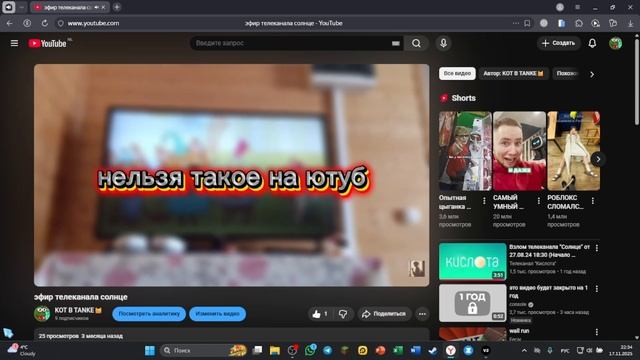Go to YouTube home via logo
The height and width of the screenshot is (360, 640).
coord(48,43)
